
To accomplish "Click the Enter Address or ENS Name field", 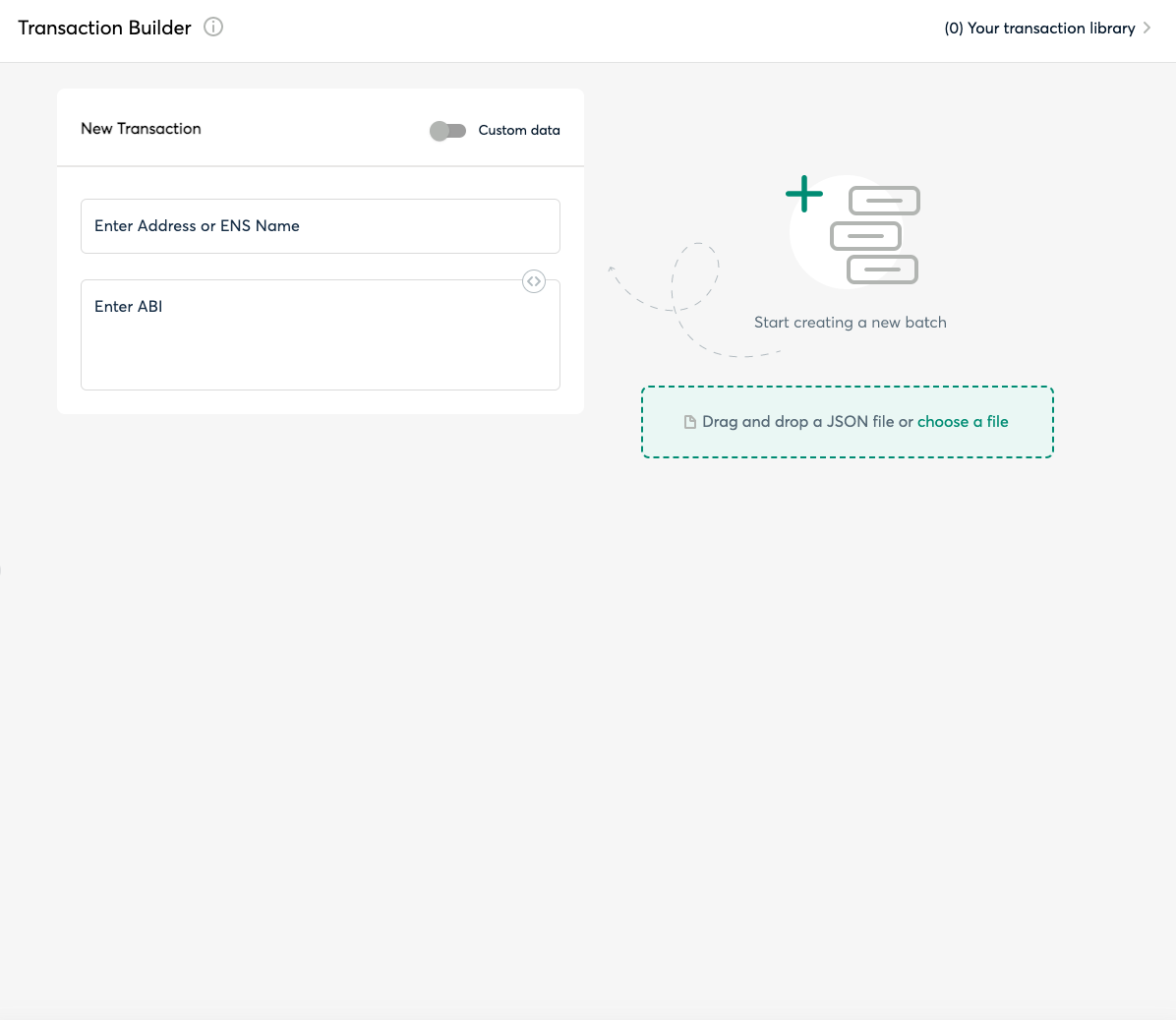I will (x=321, y=226).
